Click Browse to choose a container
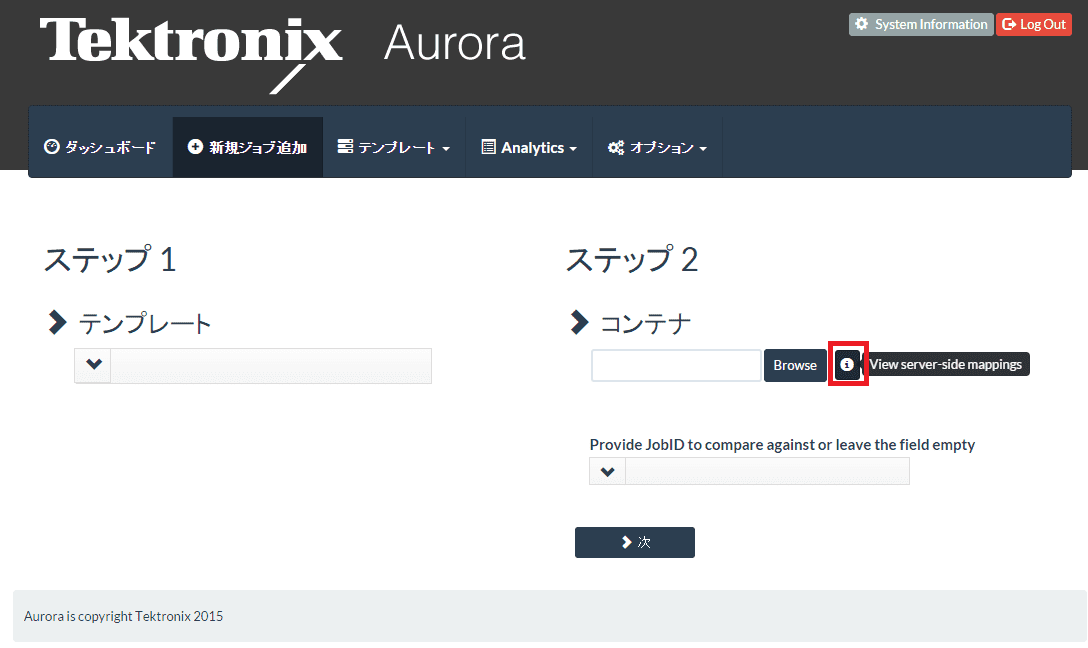This screenshot has height=648, width=1088. point(795,366)
